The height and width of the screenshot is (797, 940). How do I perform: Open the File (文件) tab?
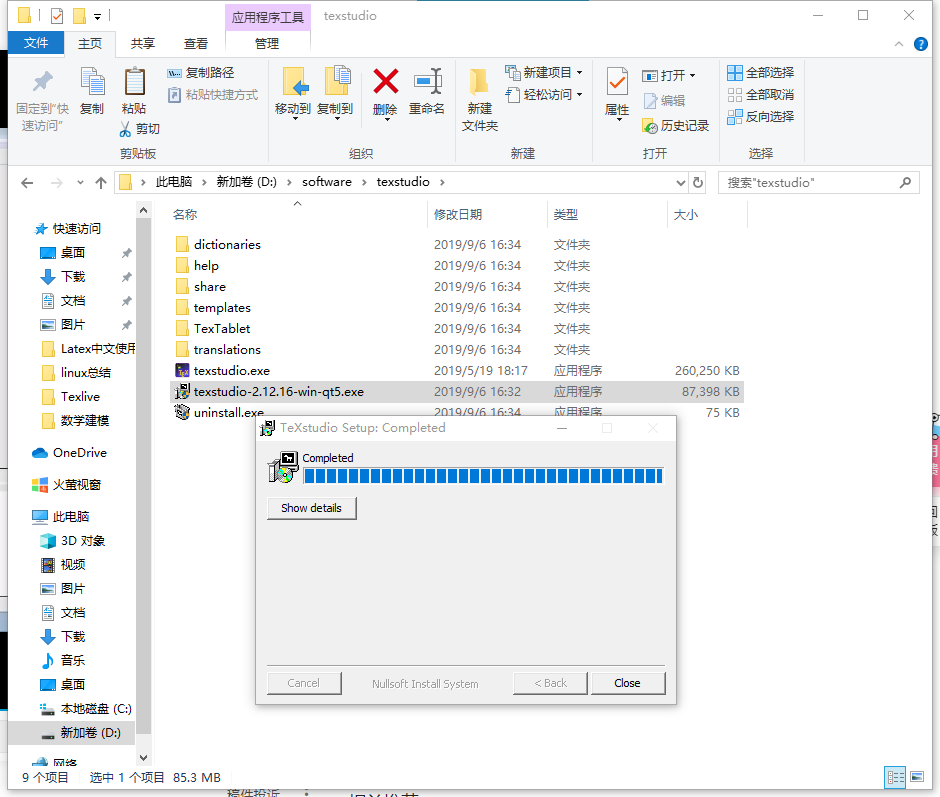tap(36, 43)
